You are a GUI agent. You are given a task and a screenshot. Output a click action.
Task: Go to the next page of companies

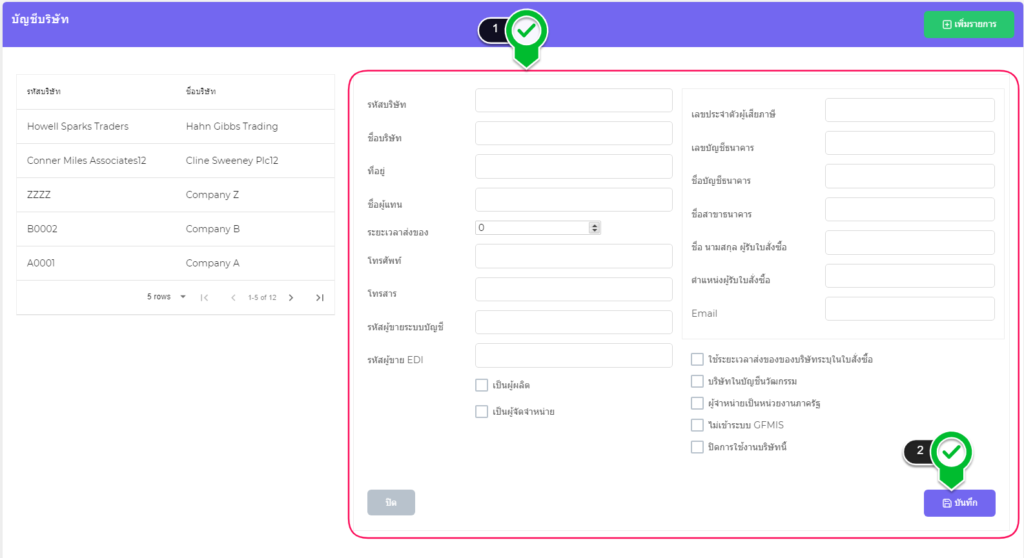click(x=291, y=297)
